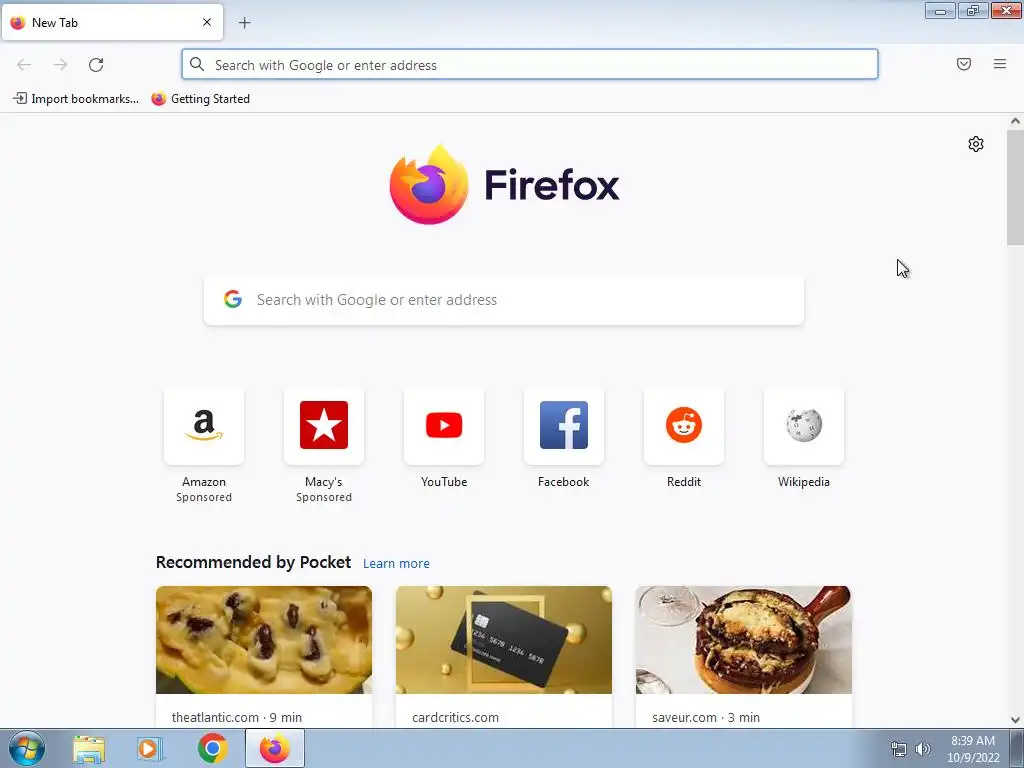The width and height of the screenshot is (1024, 768).
Task: Click Learn more link beside Pocket heading
Action: coord(396,564)
